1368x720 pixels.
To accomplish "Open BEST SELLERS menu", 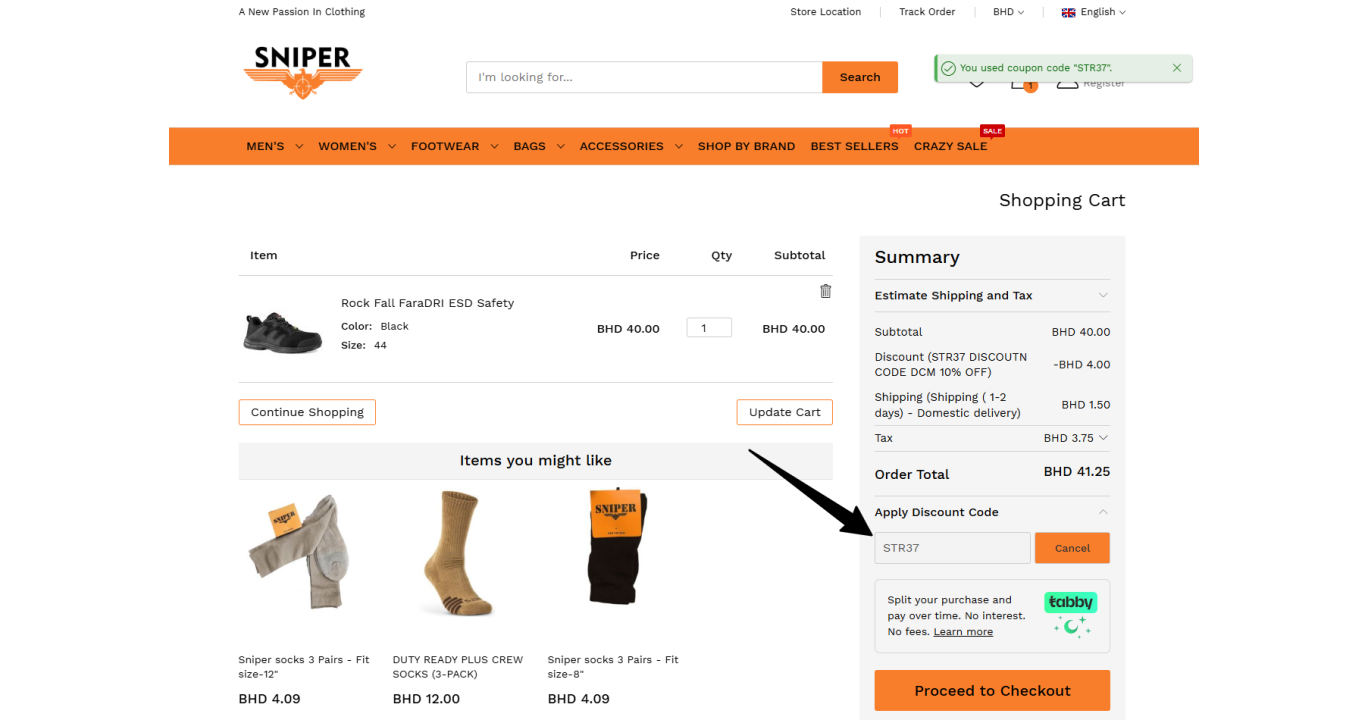I will point(854,146).
